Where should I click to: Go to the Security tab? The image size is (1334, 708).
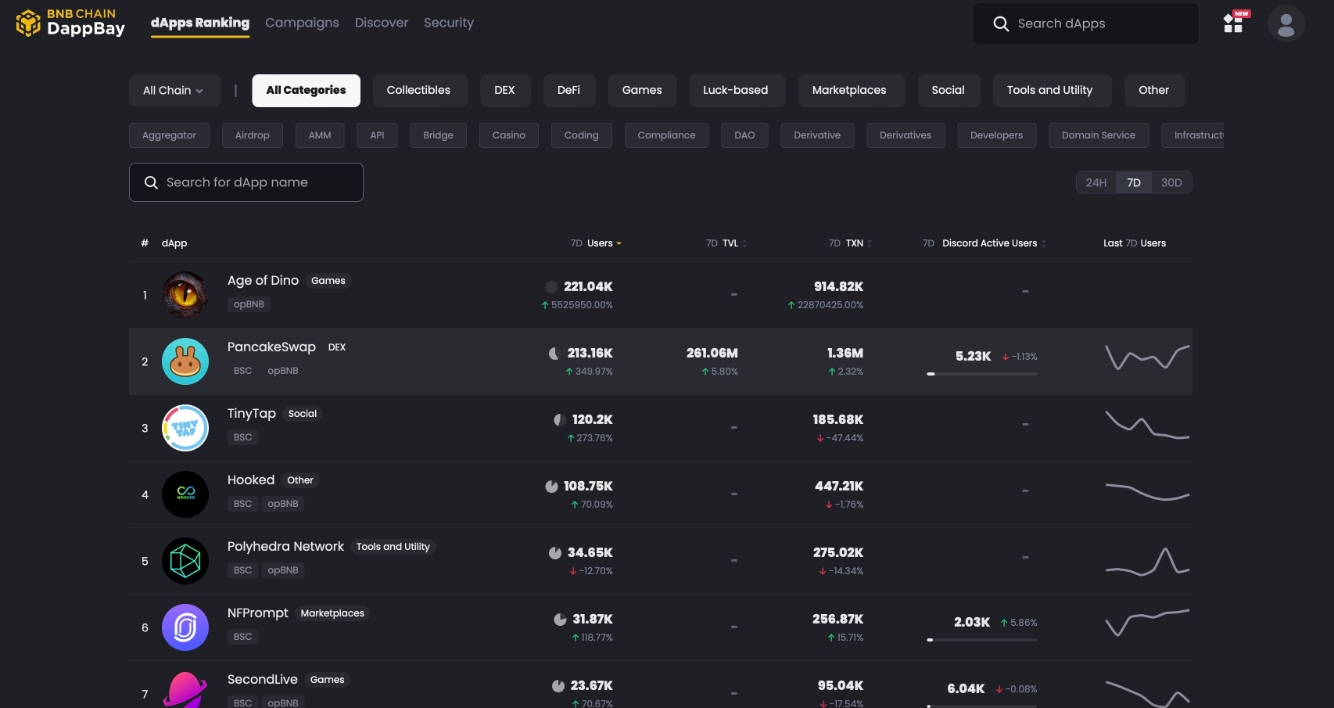coord(448,22)
